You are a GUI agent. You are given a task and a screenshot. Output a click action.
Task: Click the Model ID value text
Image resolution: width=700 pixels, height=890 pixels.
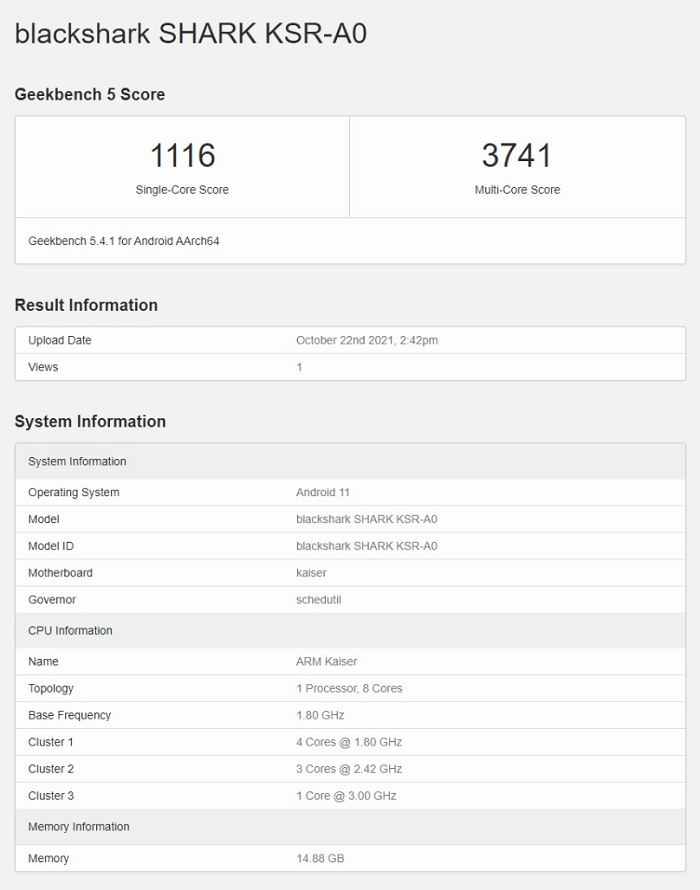(x=366, y=546)
